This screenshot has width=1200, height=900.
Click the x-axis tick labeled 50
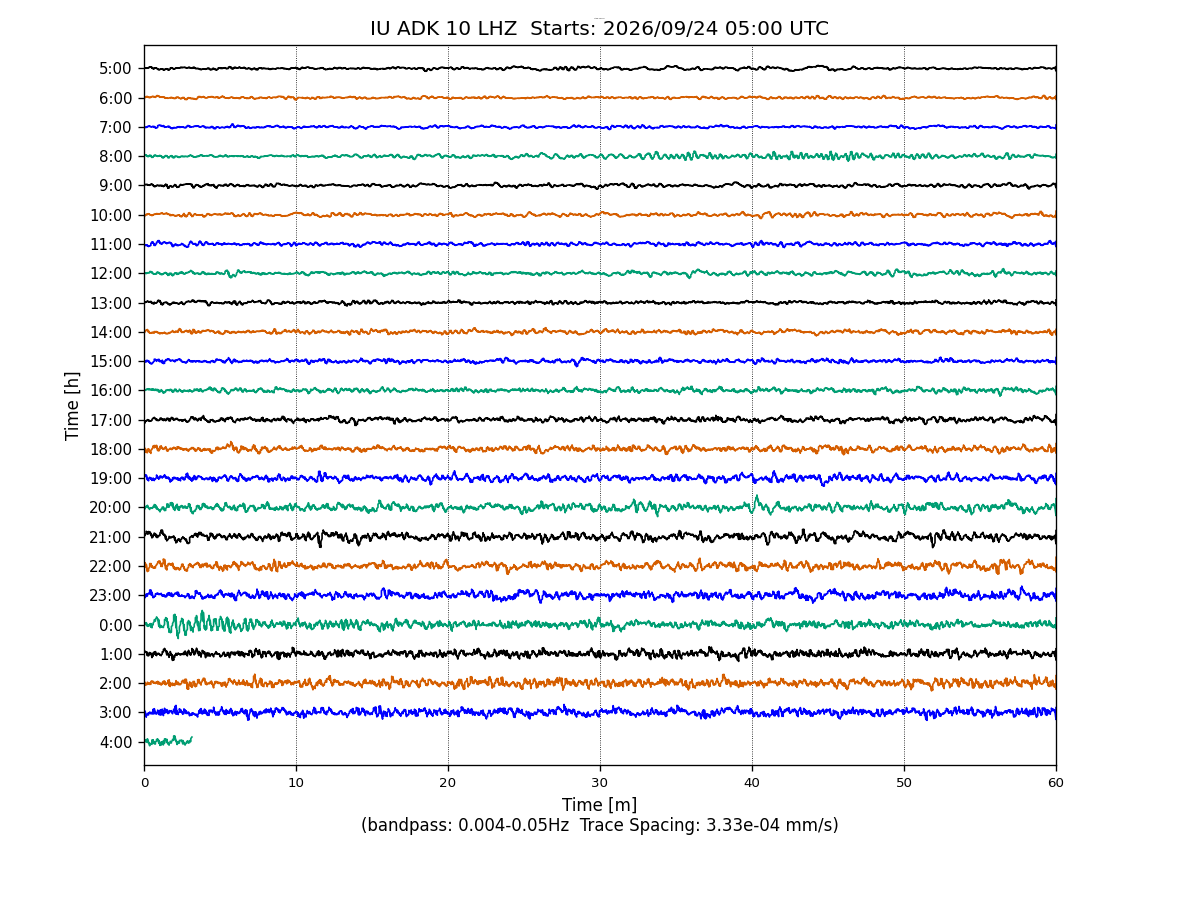click(x=904, y=783)
